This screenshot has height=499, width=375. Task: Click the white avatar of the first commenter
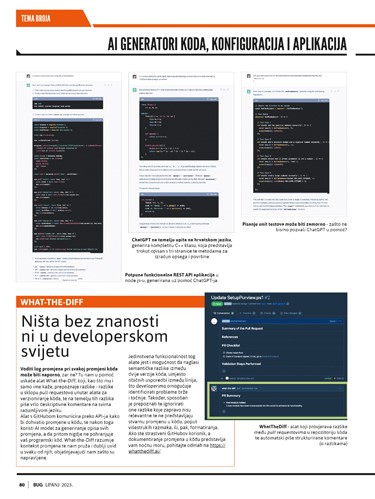pos(214,321)
